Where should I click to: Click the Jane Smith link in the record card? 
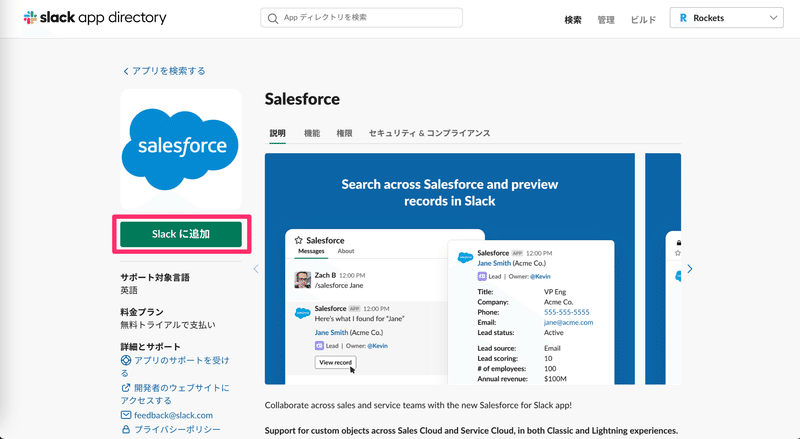[494, 263]
